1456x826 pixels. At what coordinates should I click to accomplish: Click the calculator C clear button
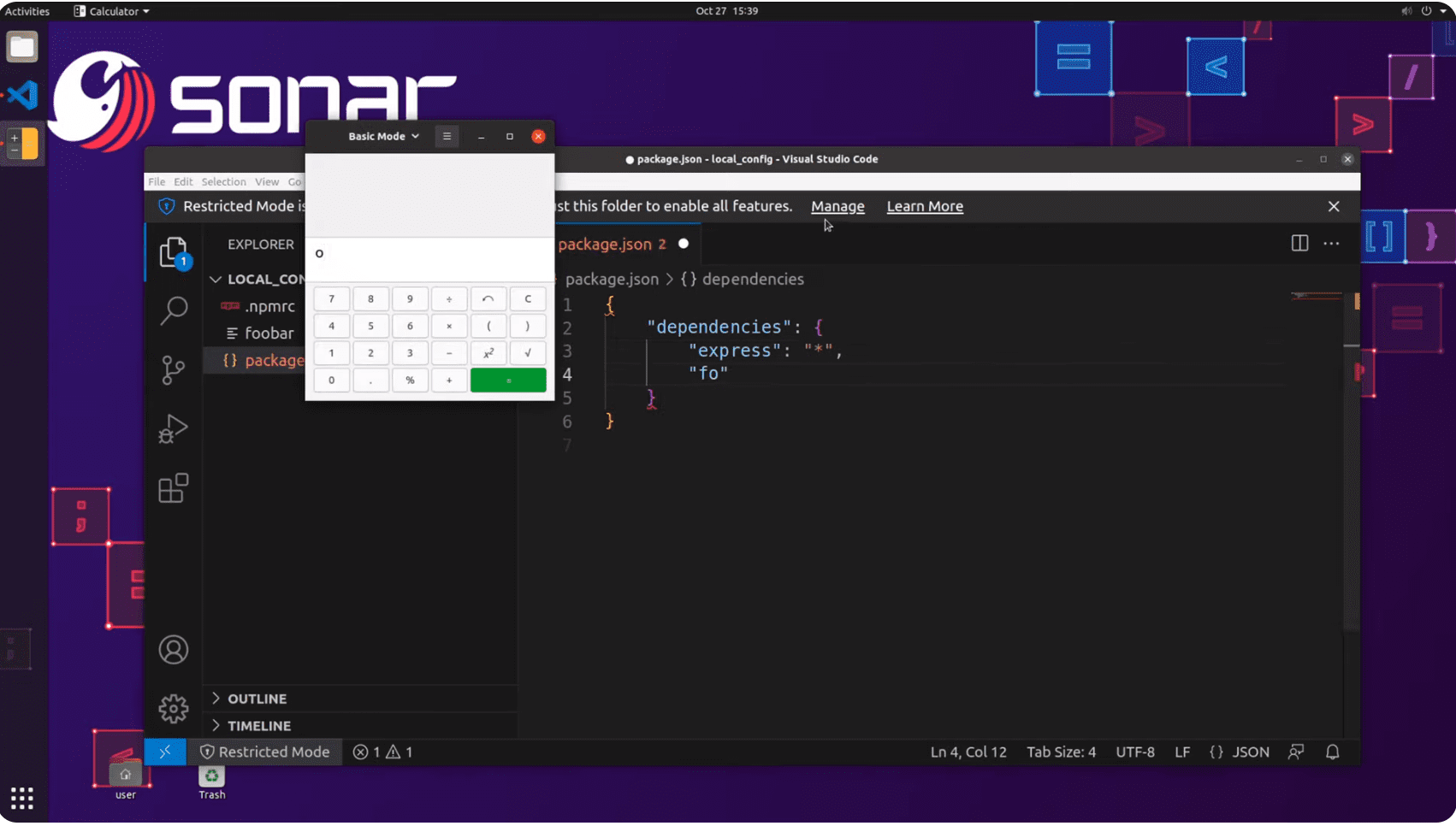coord(528,298)
